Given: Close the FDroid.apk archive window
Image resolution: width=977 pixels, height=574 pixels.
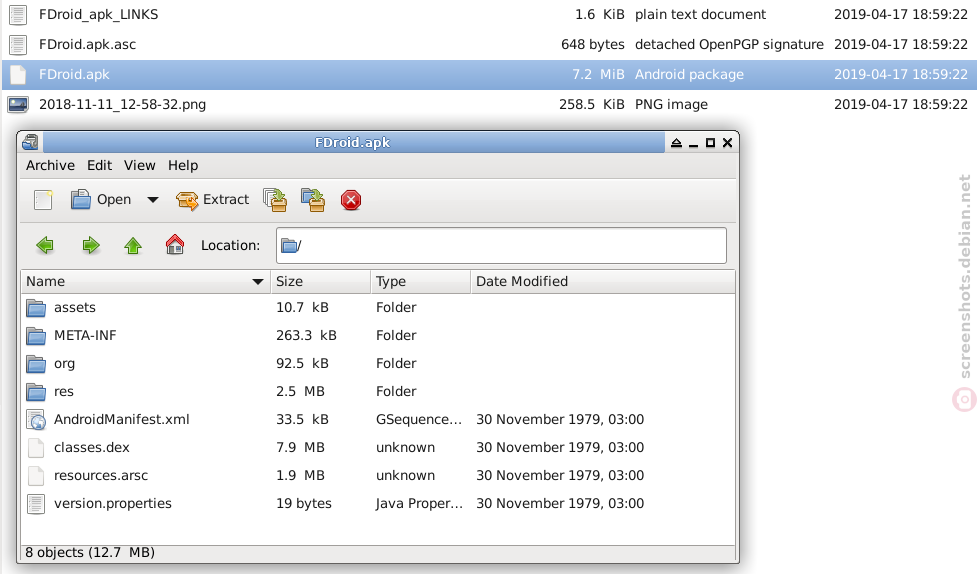Looking at the screenshot, I should [727, 143].
